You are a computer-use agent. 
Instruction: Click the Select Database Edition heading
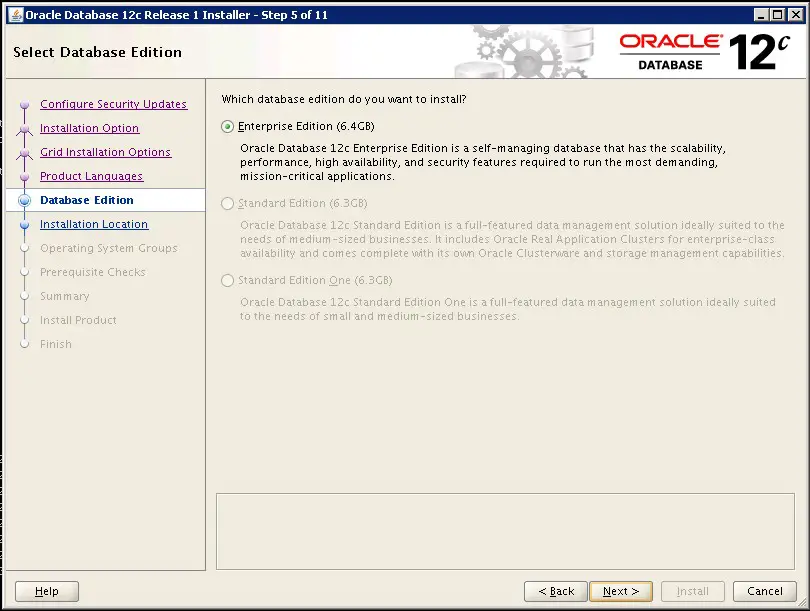click(98, 52)
